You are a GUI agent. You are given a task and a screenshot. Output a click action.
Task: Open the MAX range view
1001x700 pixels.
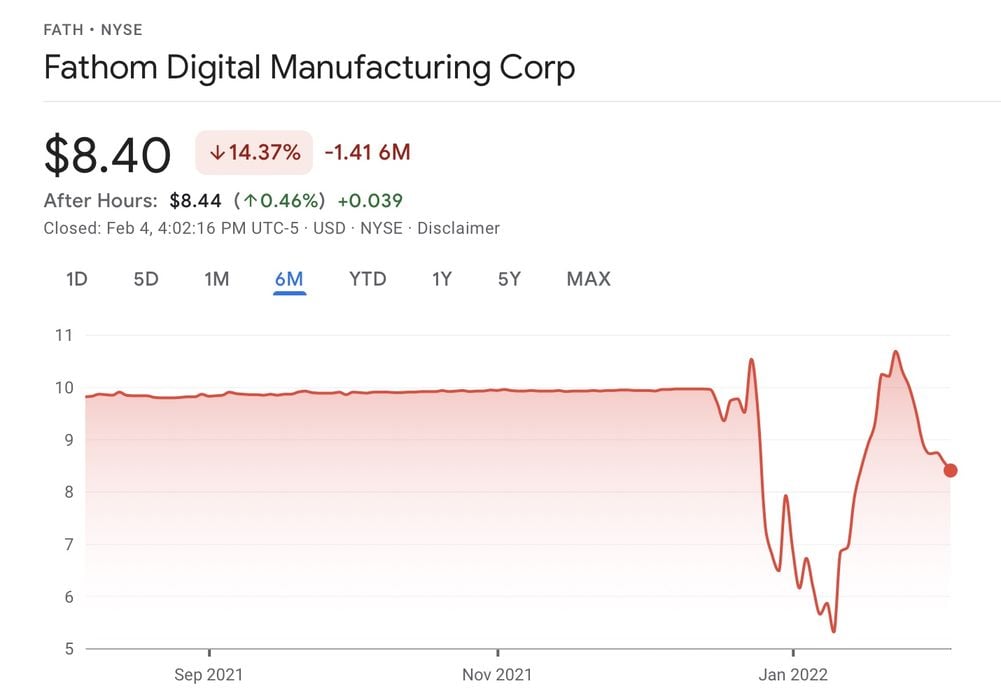[x=588, y=279]
